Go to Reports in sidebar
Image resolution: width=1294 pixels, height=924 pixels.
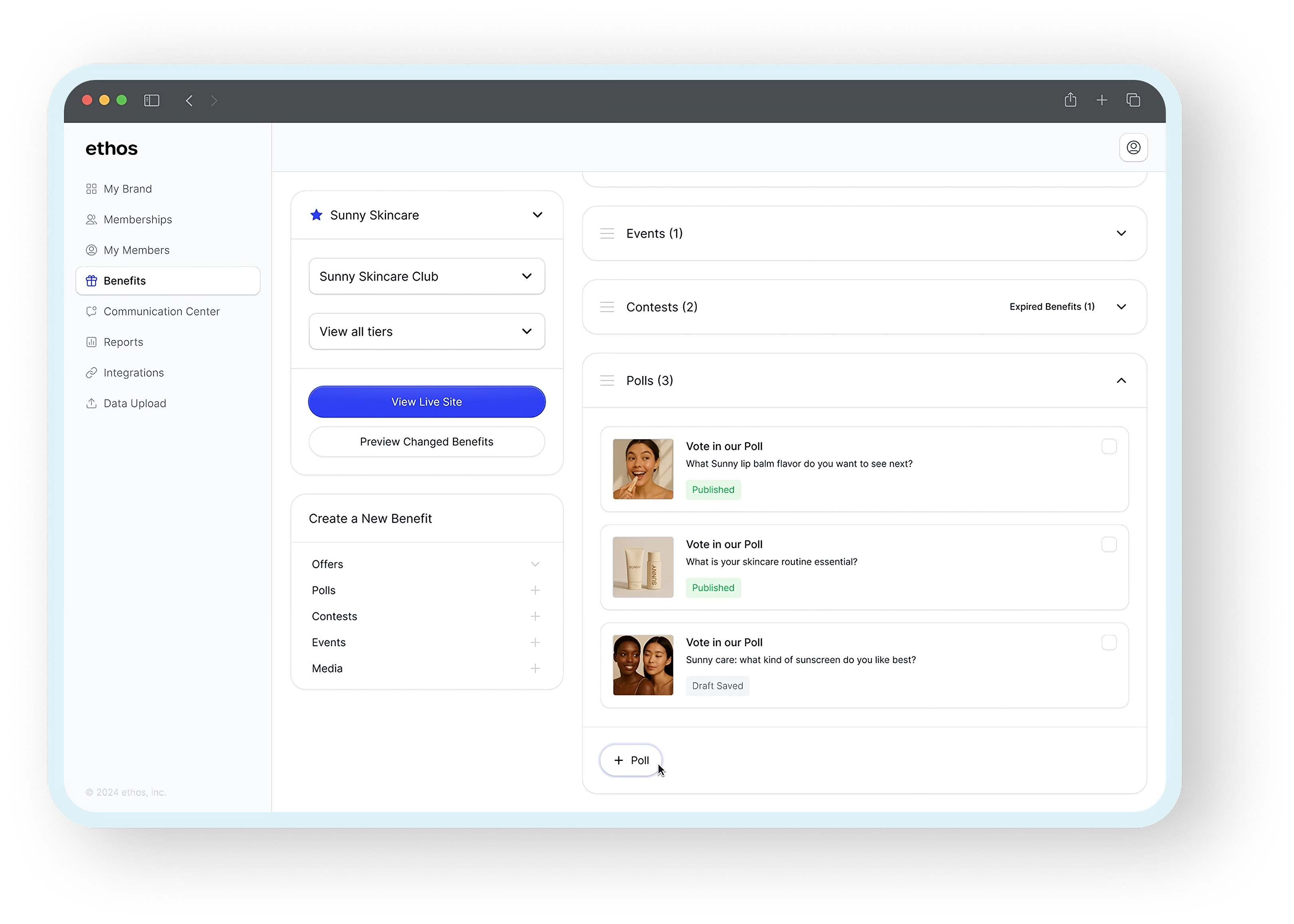(x=123, y=342)
